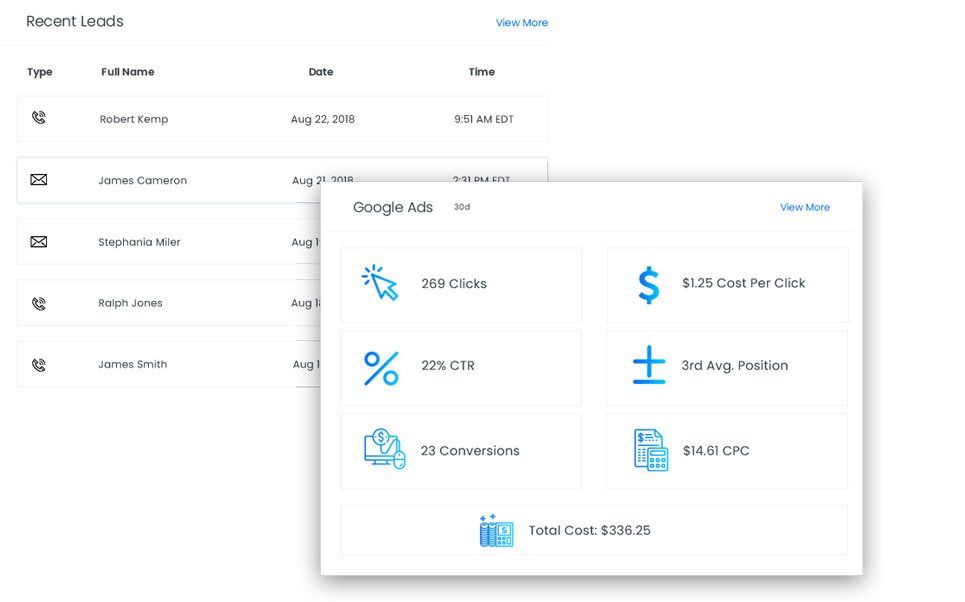Image resolution: width=965 pixels, height=602 pixels.
Task: Click the 23 Conversions value
Action: coord(470,451)
